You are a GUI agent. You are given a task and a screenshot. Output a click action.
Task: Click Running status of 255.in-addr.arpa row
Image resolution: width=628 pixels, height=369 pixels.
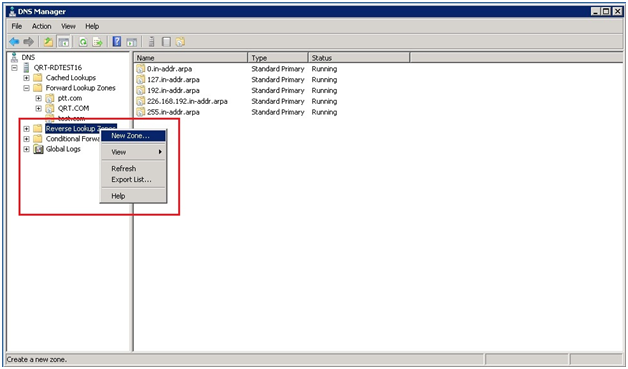[324, 112]
